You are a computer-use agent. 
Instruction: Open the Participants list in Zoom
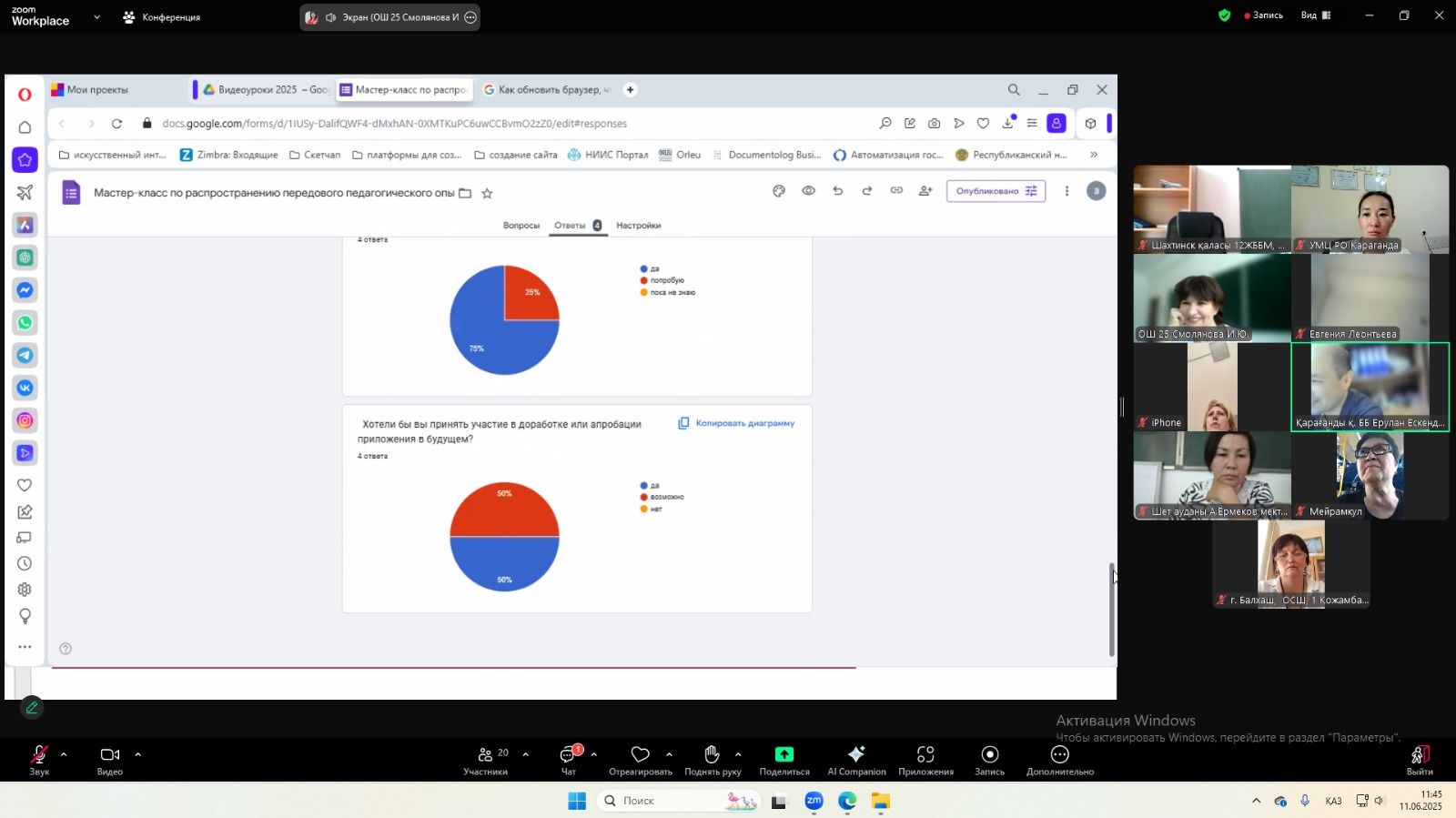pyautogui.click(x=485, y=759)
